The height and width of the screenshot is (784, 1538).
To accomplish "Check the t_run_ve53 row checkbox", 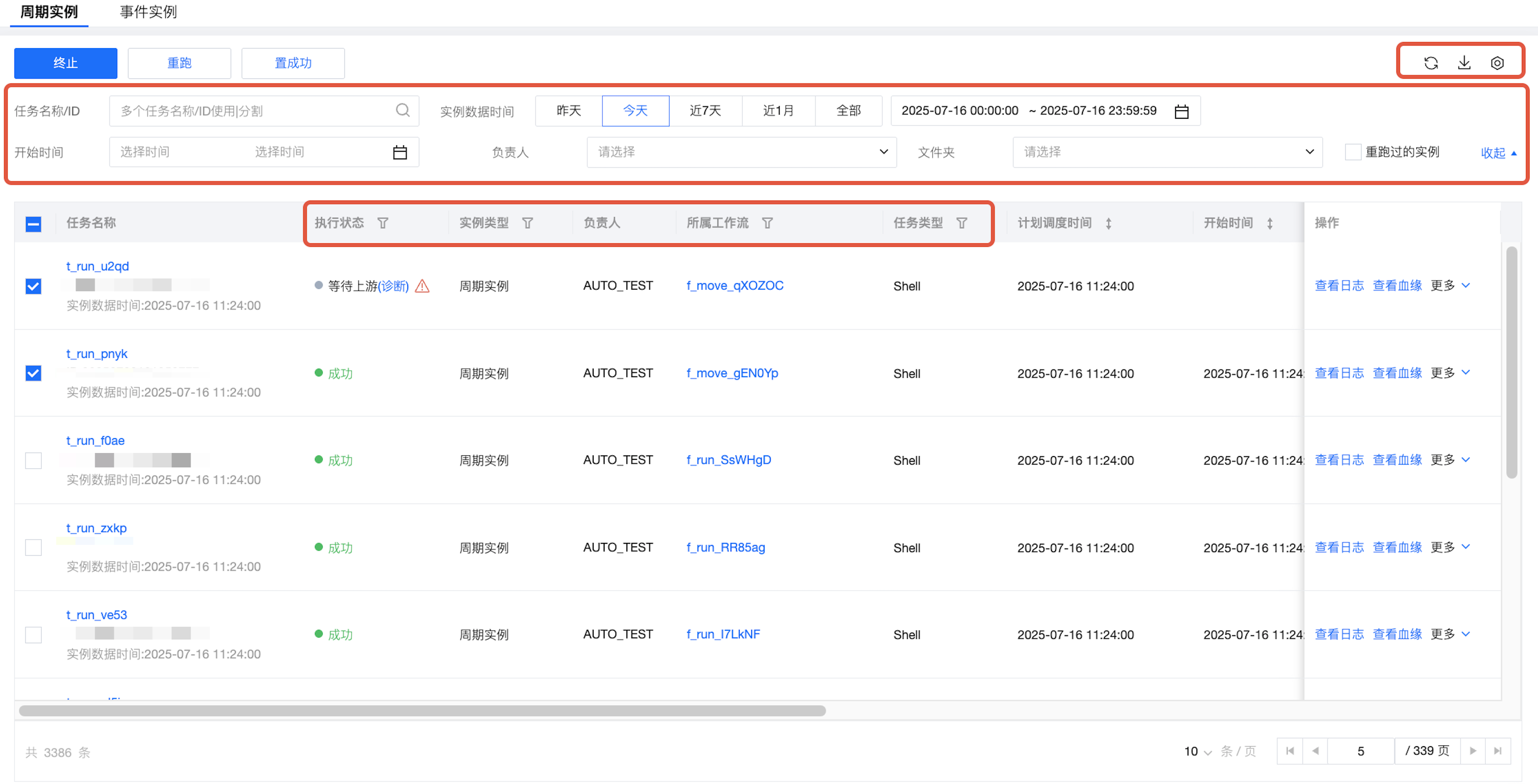I will click(33, 635).
